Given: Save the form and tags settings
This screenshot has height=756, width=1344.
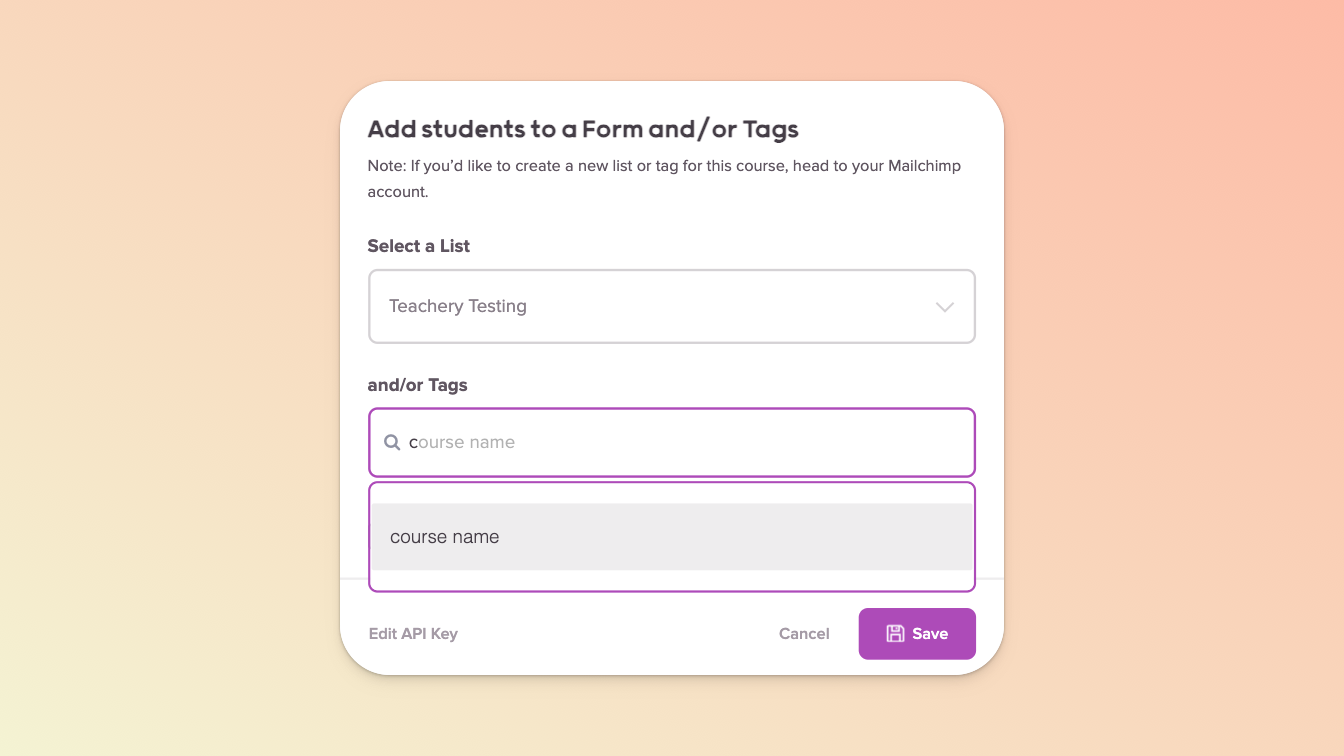Looking at the screenshot, I should click(x=916, y=634).
